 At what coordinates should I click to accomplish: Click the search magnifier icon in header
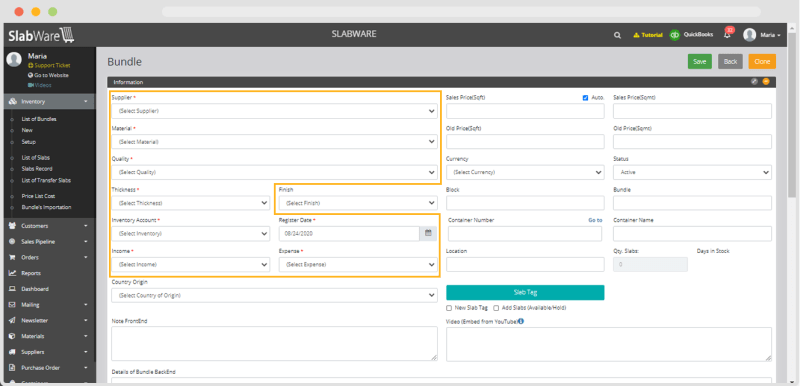617,35
